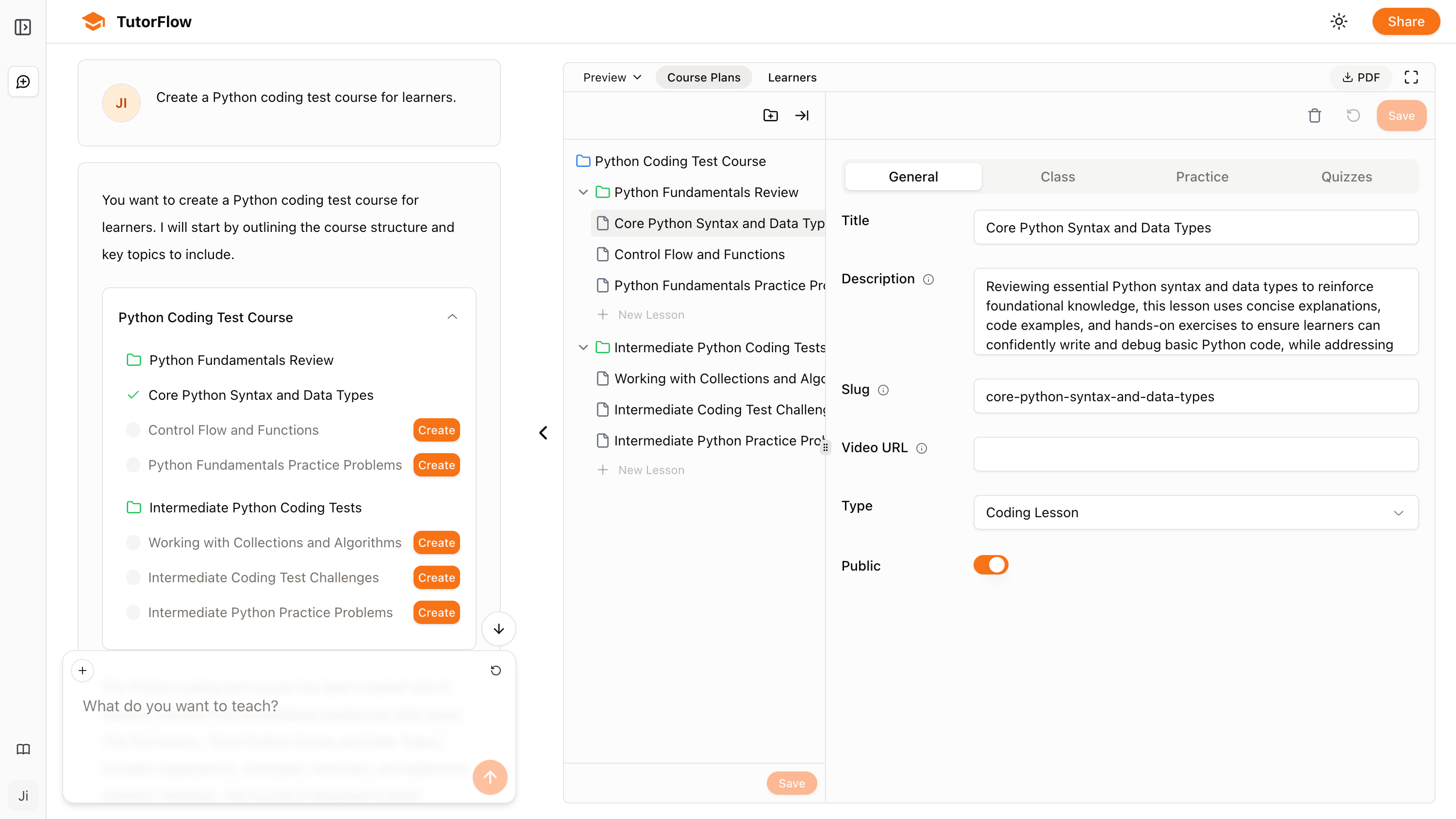Screen dimensions: 1456x819
Task: Toggle the Public switch off
Action: pos(990,565)
